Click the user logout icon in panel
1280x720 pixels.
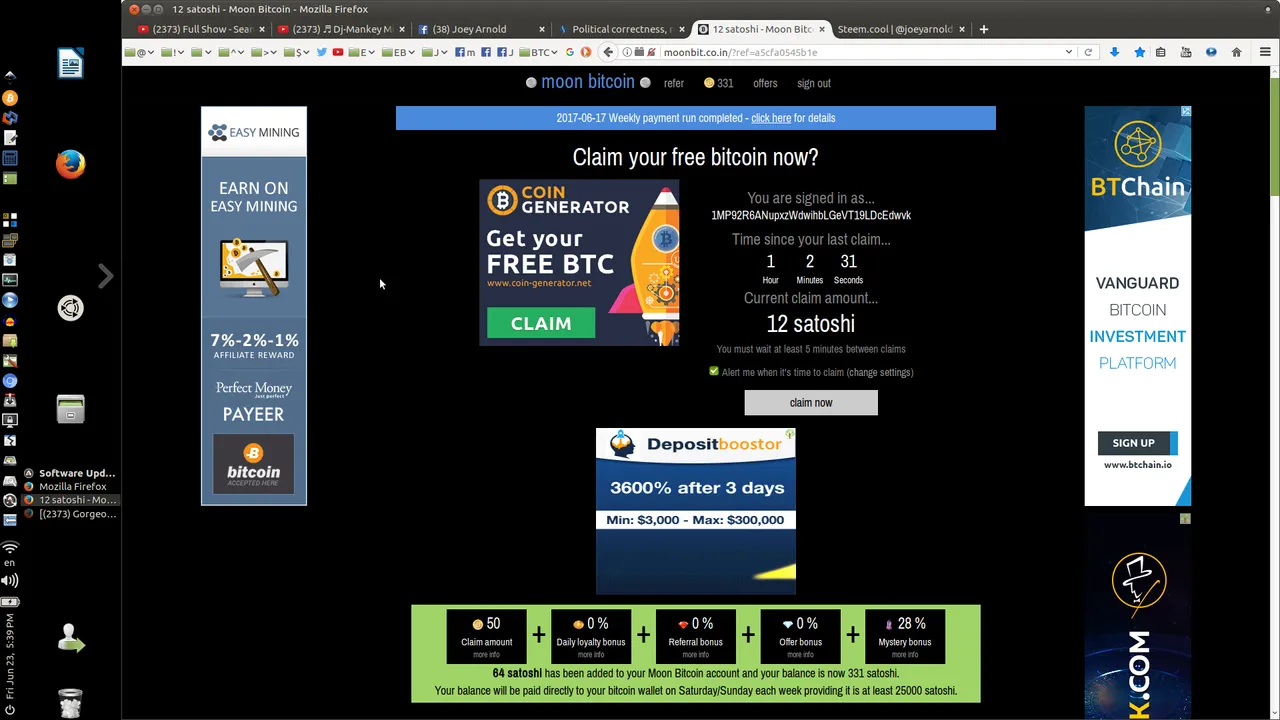click(x=70, y=638)
